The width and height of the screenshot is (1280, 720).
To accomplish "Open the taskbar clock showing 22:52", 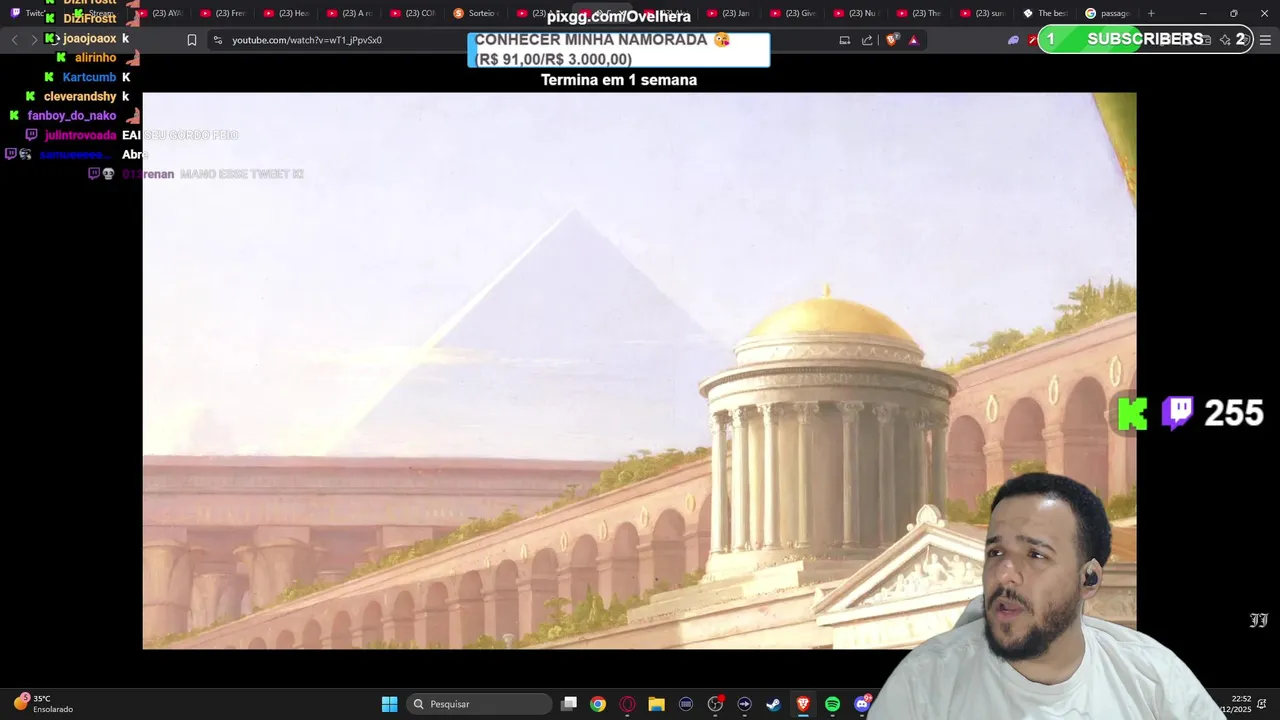I will click(x=1240, y=704).
